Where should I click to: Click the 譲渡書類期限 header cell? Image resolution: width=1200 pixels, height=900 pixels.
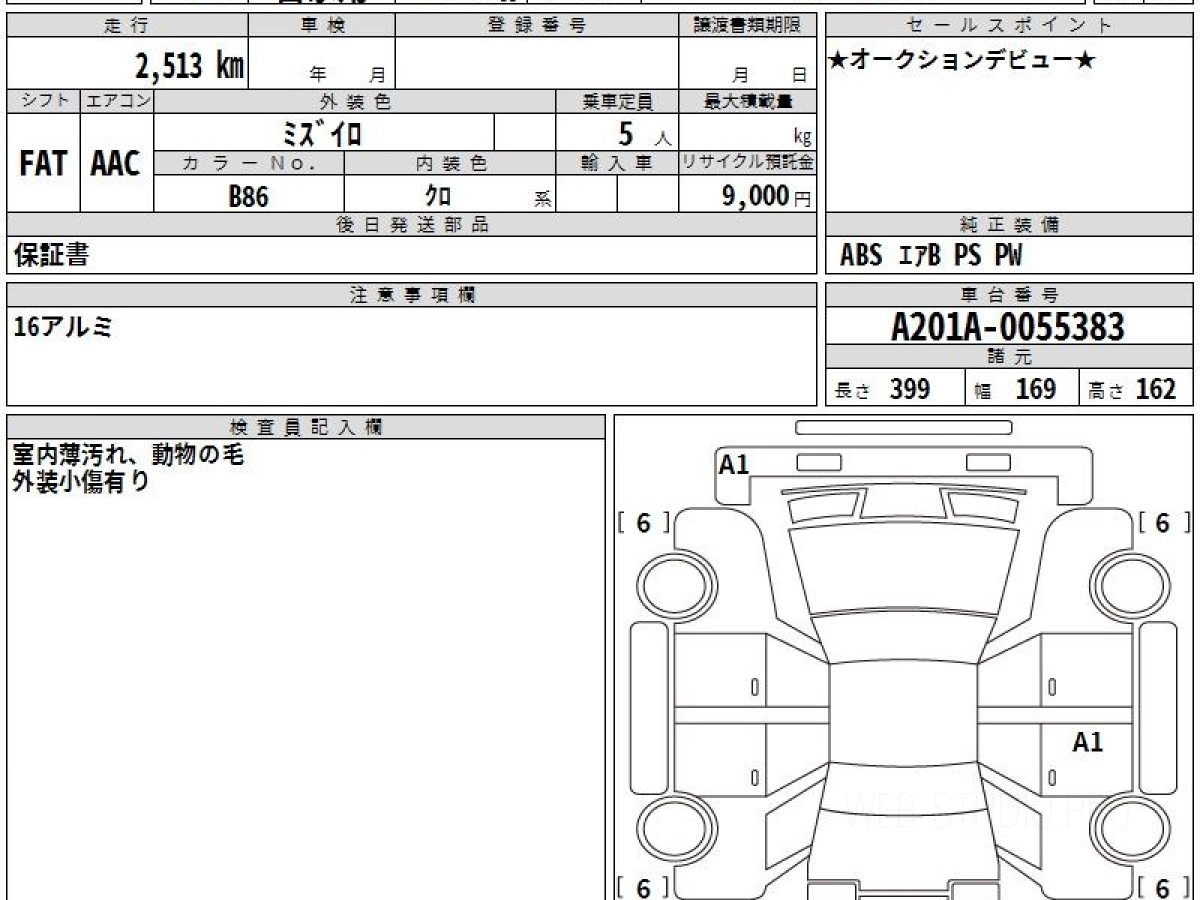tap(747, 26)
